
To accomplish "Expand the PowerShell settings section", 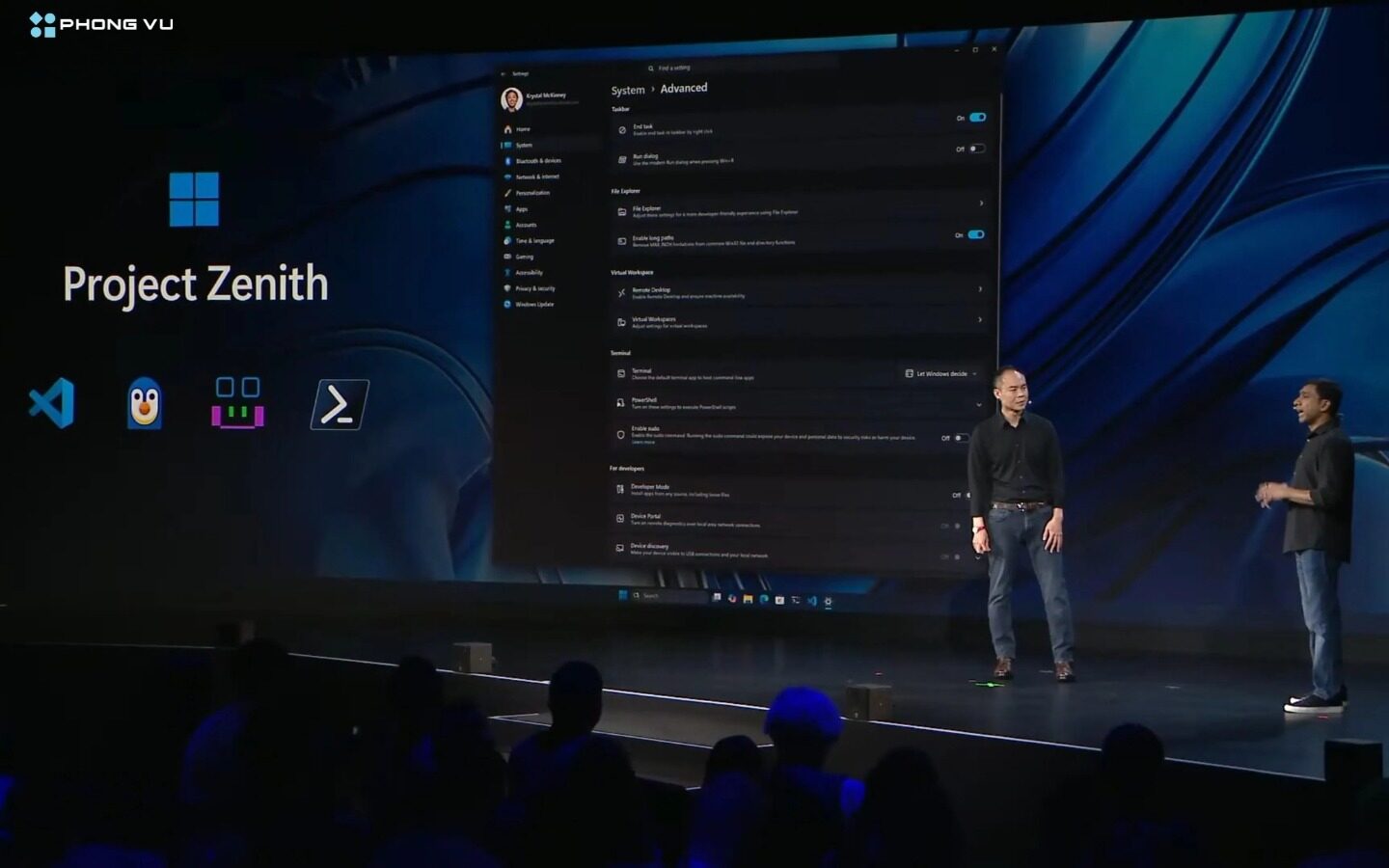I will click(x=979, y=404).
